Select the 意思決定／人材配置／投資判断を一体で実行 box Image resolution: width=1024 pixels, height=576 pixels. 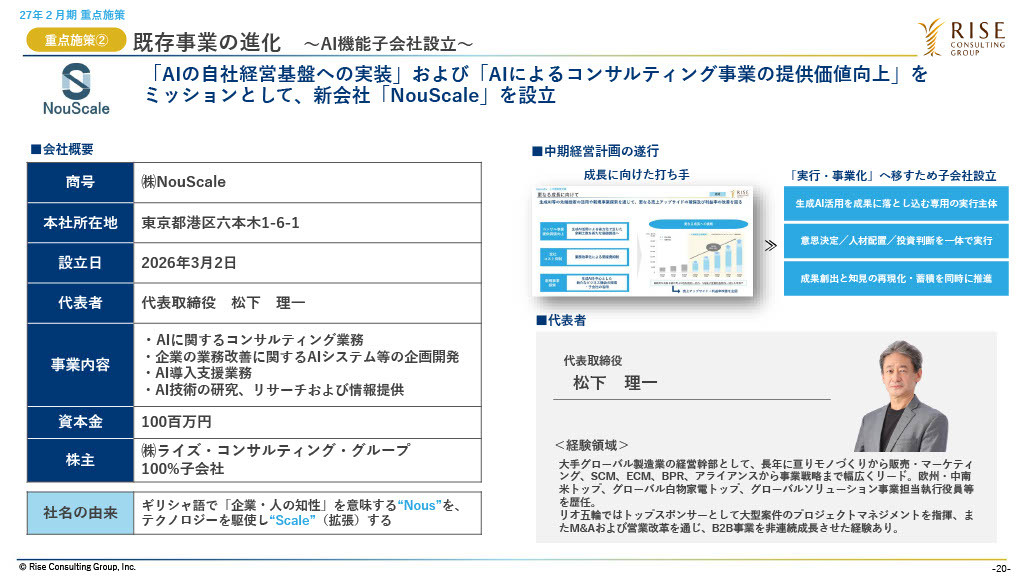(x=896, y=240)
